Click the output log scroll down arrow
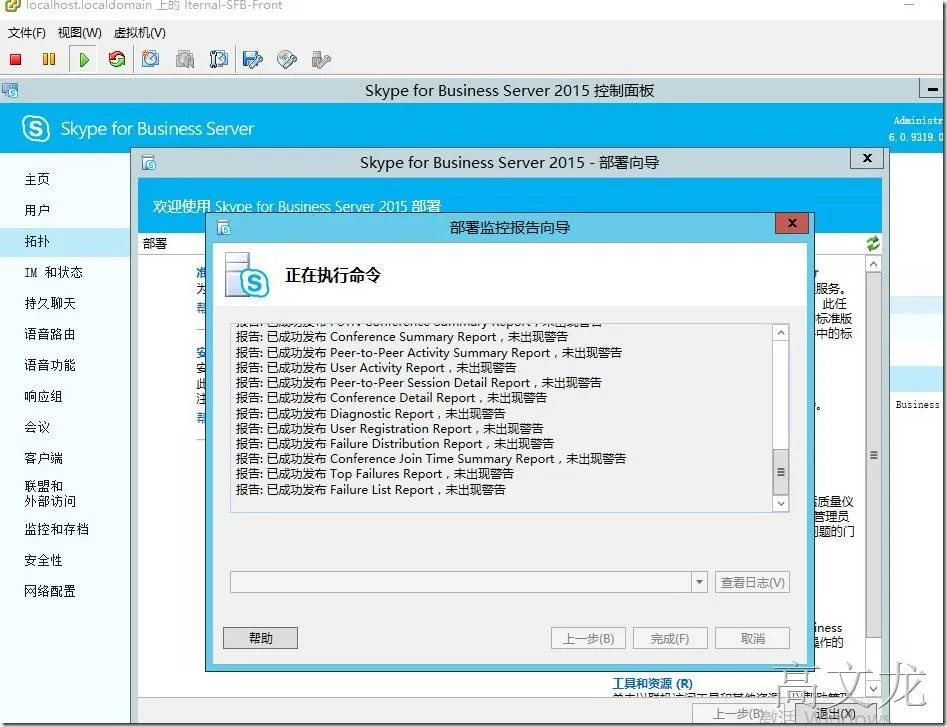 pos(781,503)
